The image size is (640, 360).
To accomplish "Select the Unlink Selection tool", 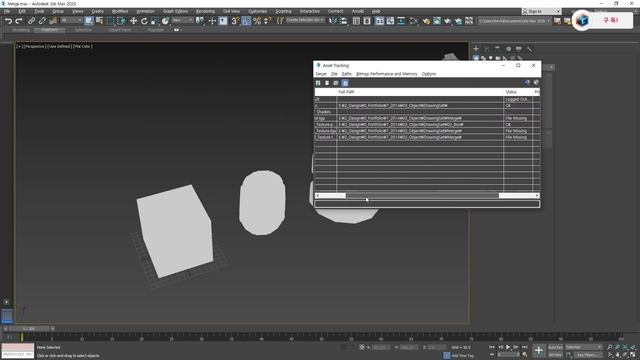I will [42, 21].
